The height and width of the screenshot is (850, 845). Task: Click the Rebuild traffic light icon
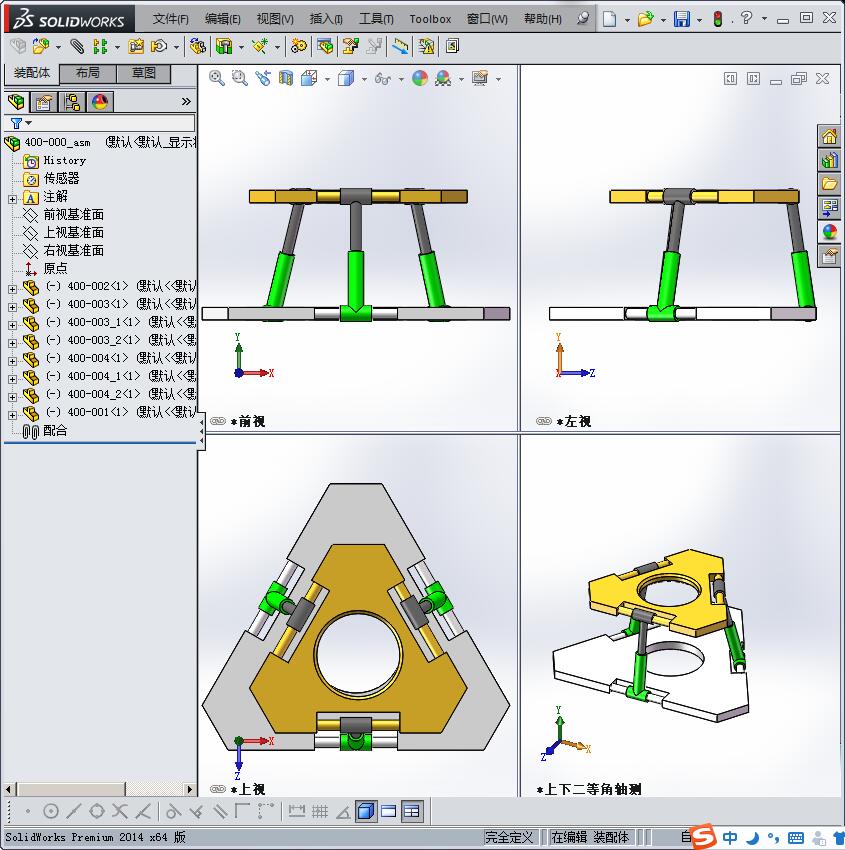coord(718,19)
